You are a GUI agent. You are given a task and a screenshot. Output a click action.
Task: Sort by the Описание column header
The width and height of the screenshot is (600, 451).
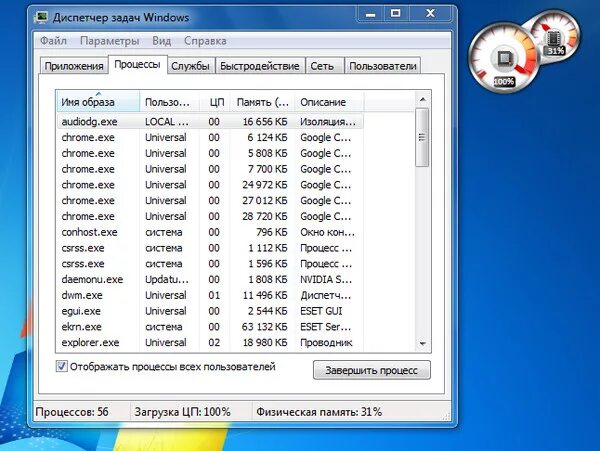[329, 102]
